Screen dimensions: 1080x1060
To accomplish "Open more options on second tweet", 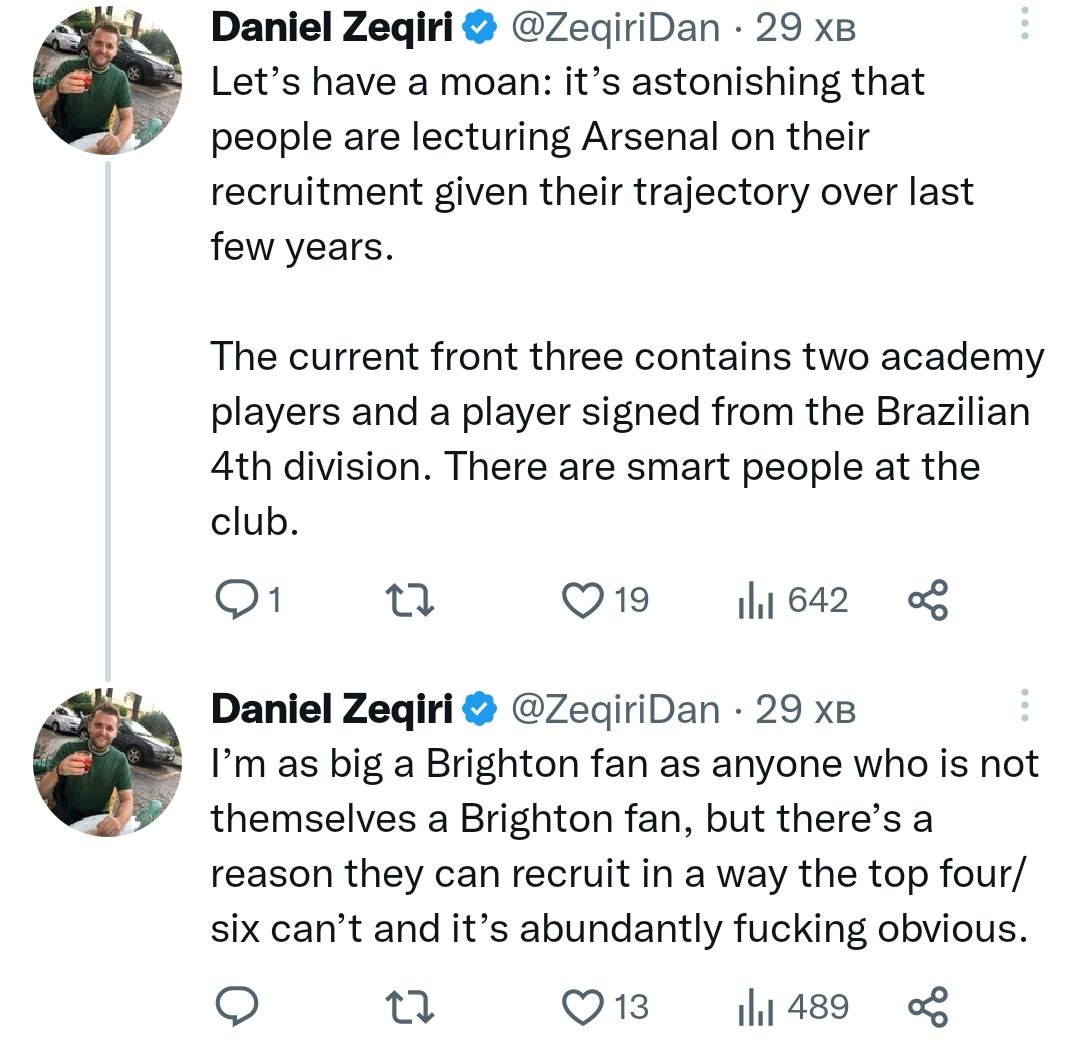I will 1024,706.
